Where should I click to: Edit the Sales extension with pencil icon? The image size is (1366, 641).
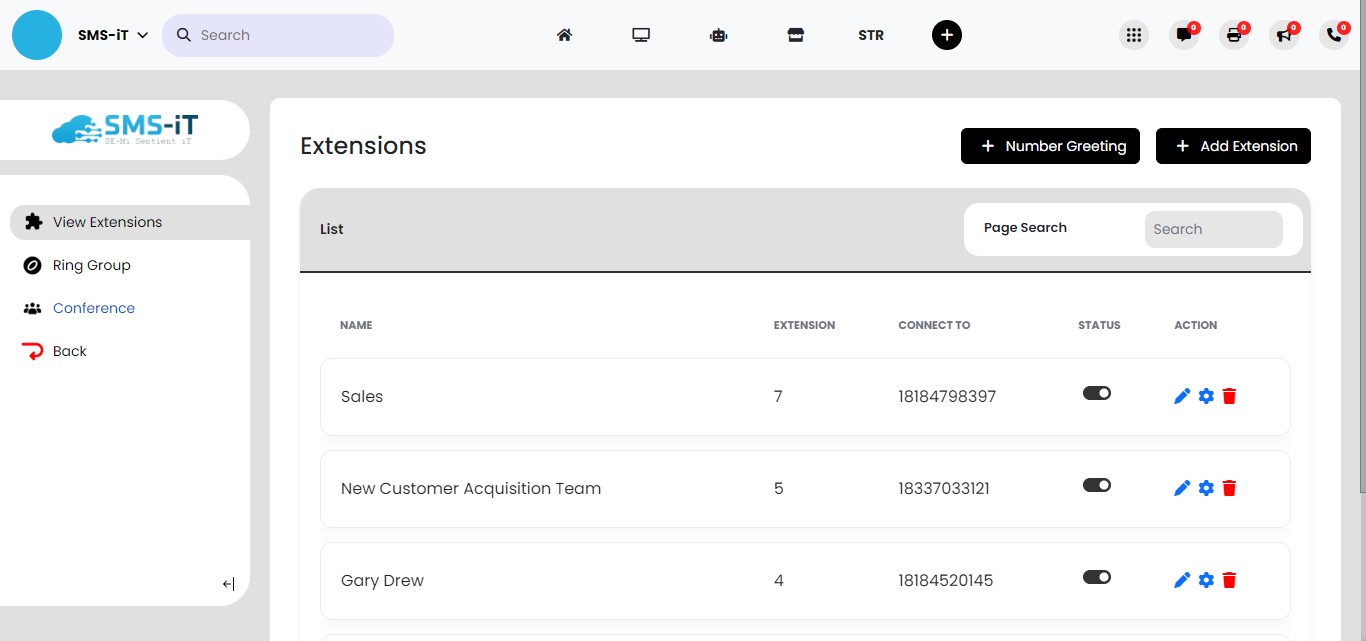point(1182,396)
